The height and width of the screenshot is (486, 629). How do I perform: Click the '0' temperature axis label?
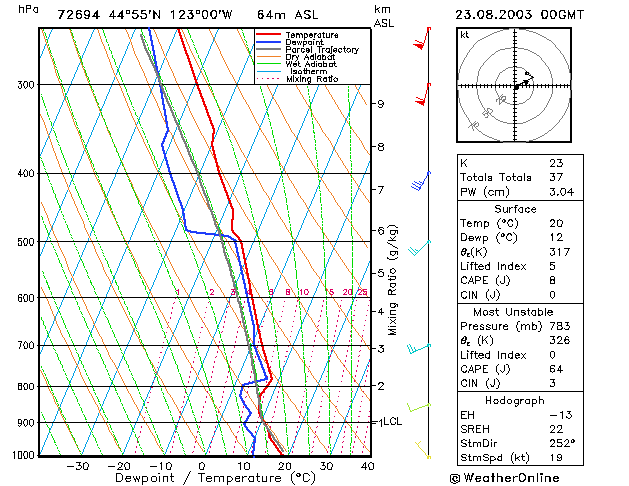[202, 466]
